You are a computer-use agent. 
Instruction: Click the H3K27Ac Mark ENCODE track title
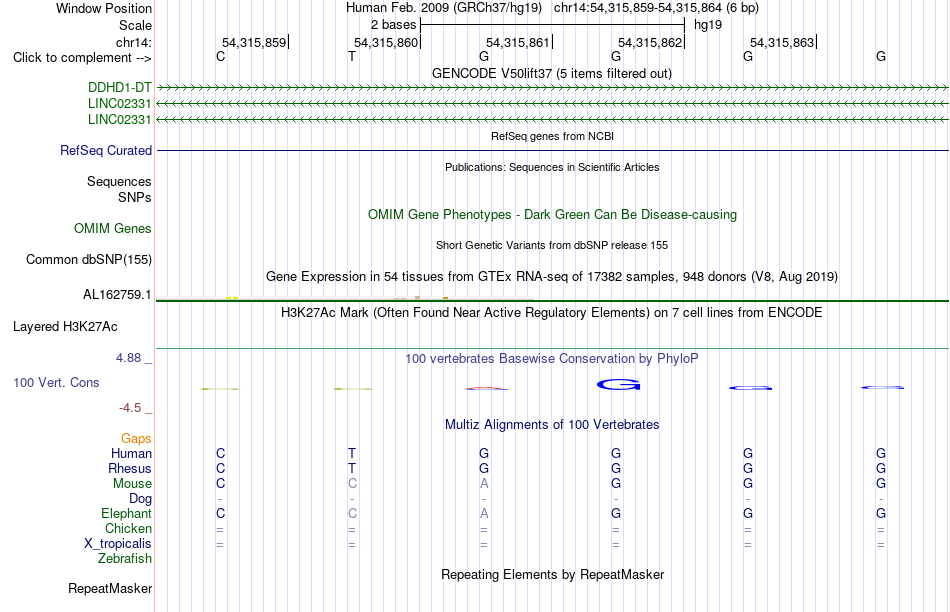[x=552, y=313]
